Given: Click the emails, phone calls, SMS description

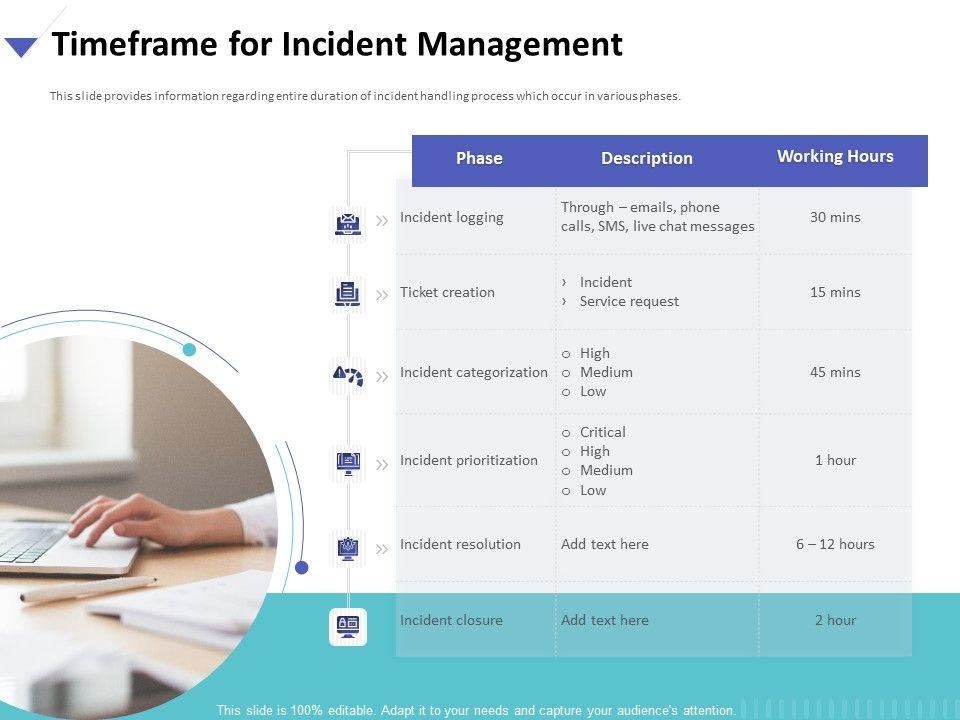Looking at the screenshot, I should click(x=658, y=217).
